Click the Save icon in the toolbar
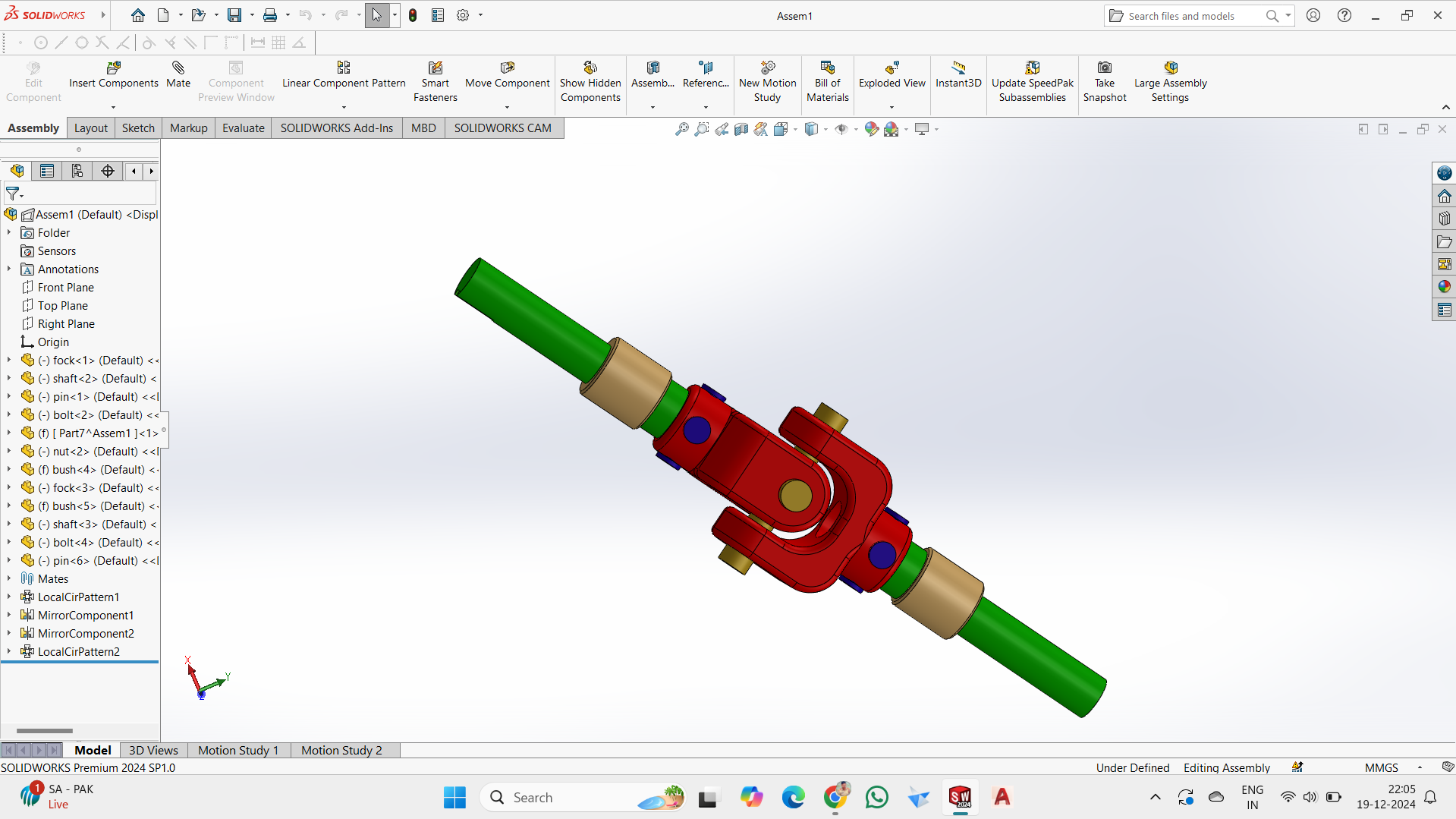Screen dimensions: 1456x819 point(234,15)
